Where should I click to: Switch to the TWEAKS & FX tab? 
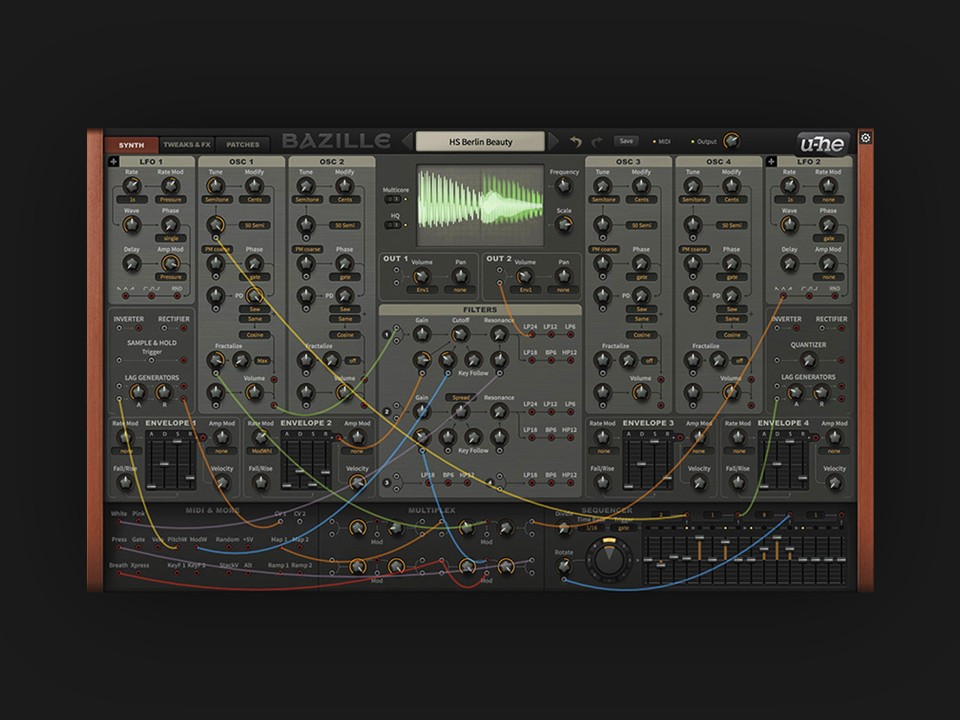click(x=187, y=145)
